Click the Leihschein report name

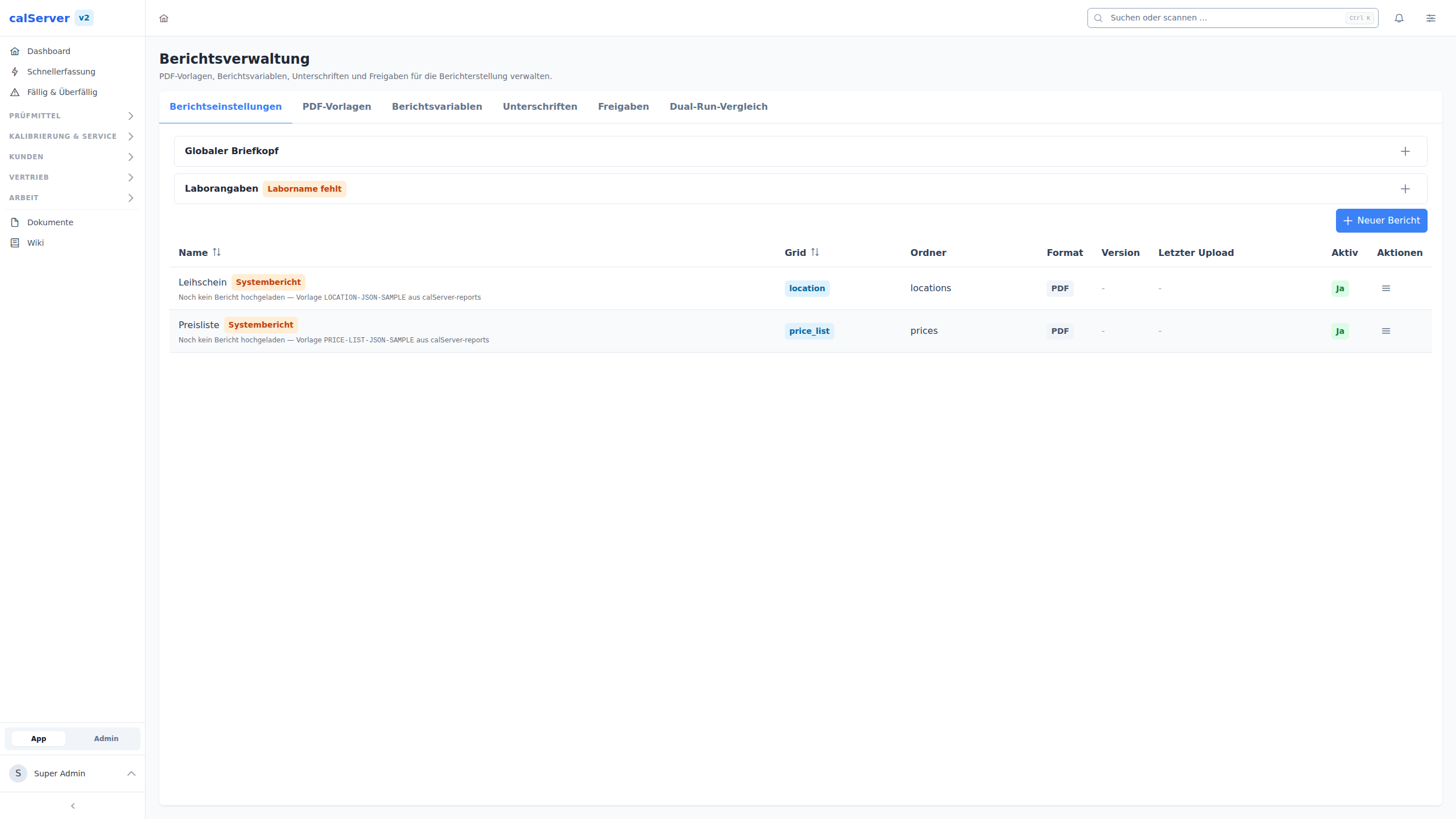(x=202, y=282)
